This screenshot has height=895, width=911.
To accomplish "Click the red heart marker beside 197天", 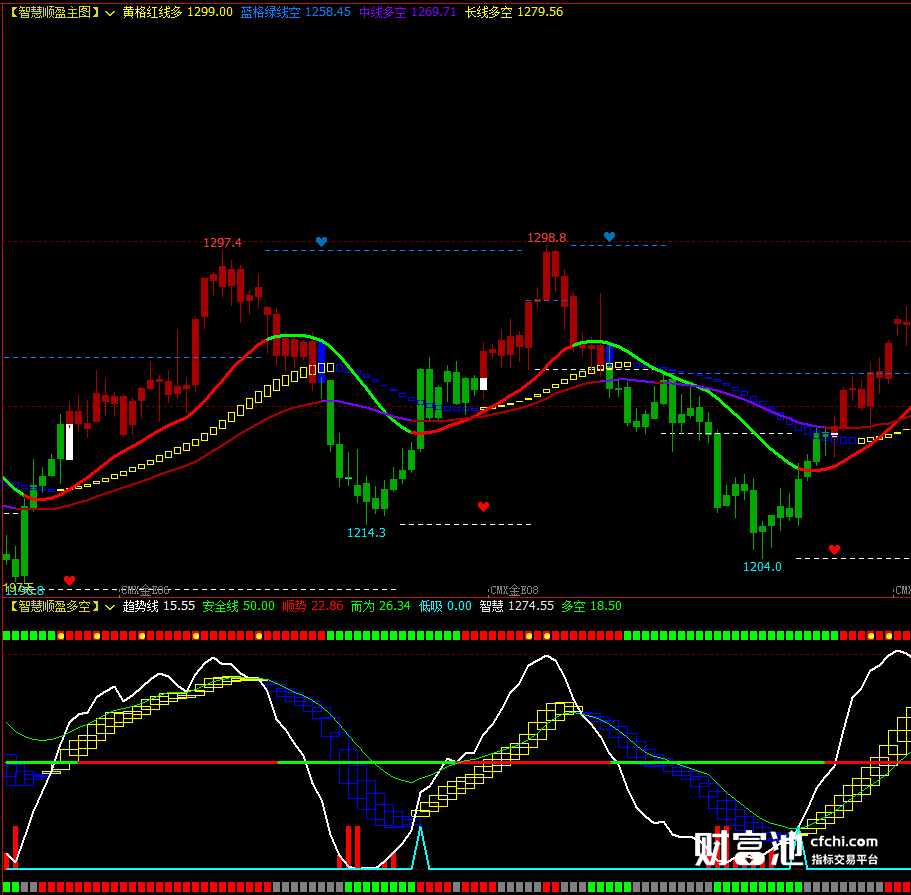I will click(70, 581).
